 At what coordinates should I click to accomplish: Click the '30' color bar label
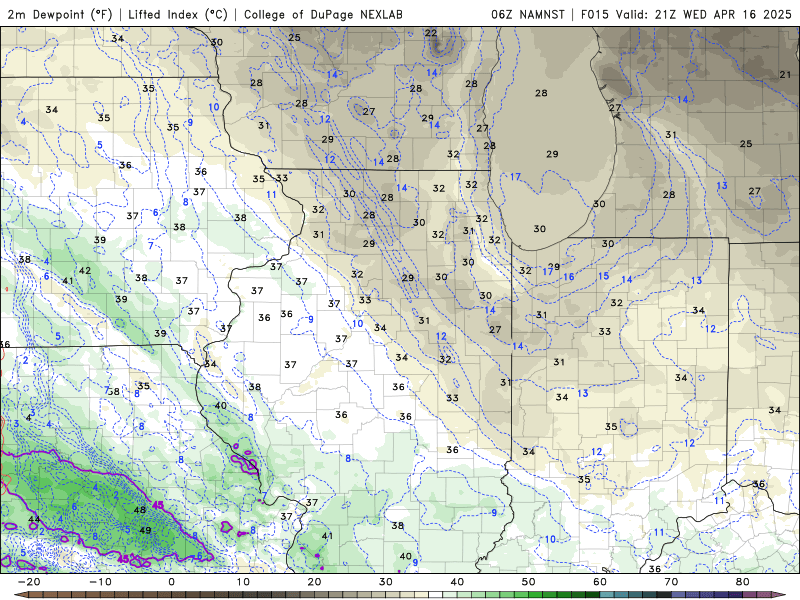[386, 582]
